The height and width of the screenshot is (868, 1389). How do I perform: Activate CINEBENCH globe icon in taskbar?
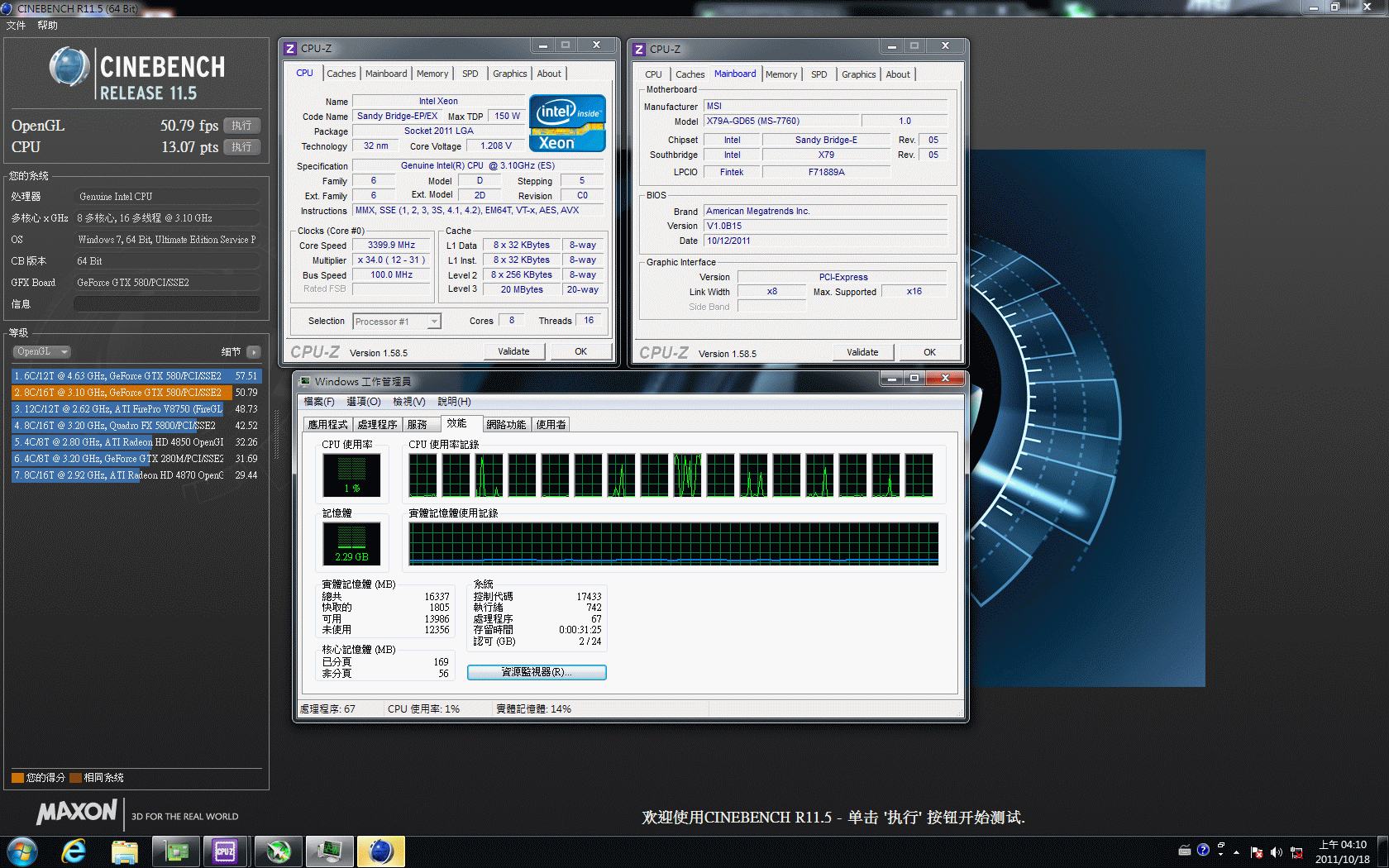tap(380, 851)
